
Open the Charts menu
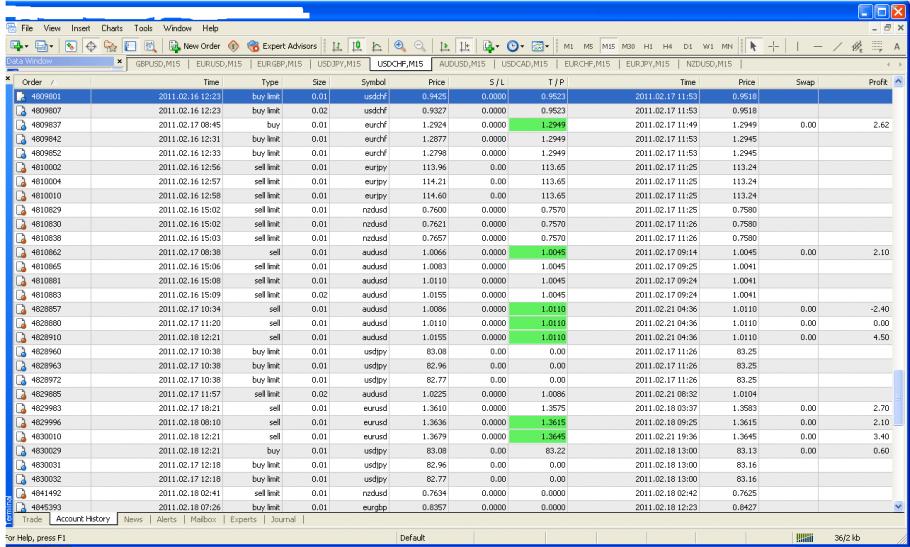tap(111, 28)
